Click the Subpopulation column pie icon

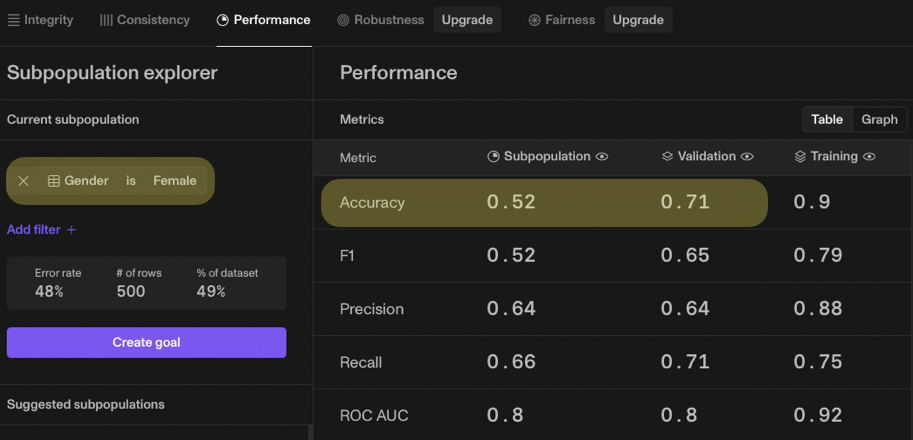point(493,157)
